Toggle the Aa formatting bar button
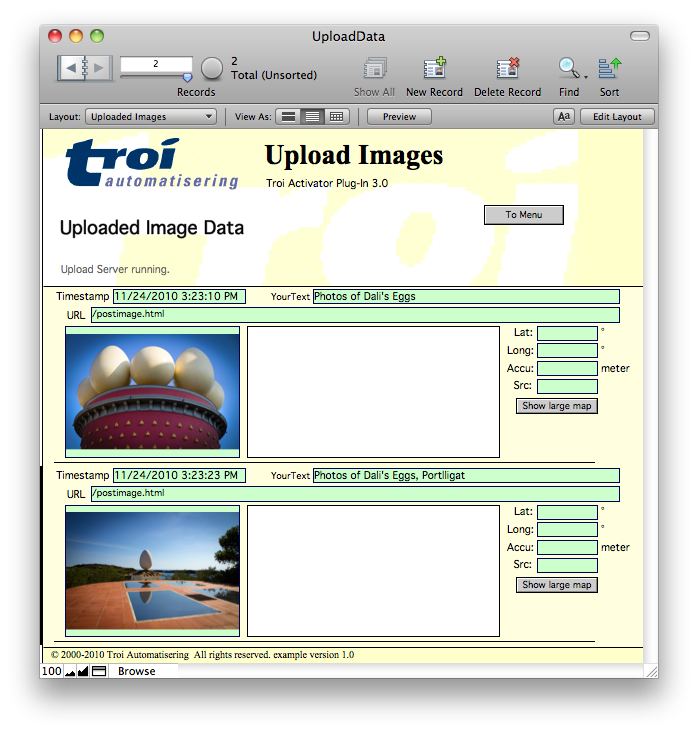 pos(564,116)
